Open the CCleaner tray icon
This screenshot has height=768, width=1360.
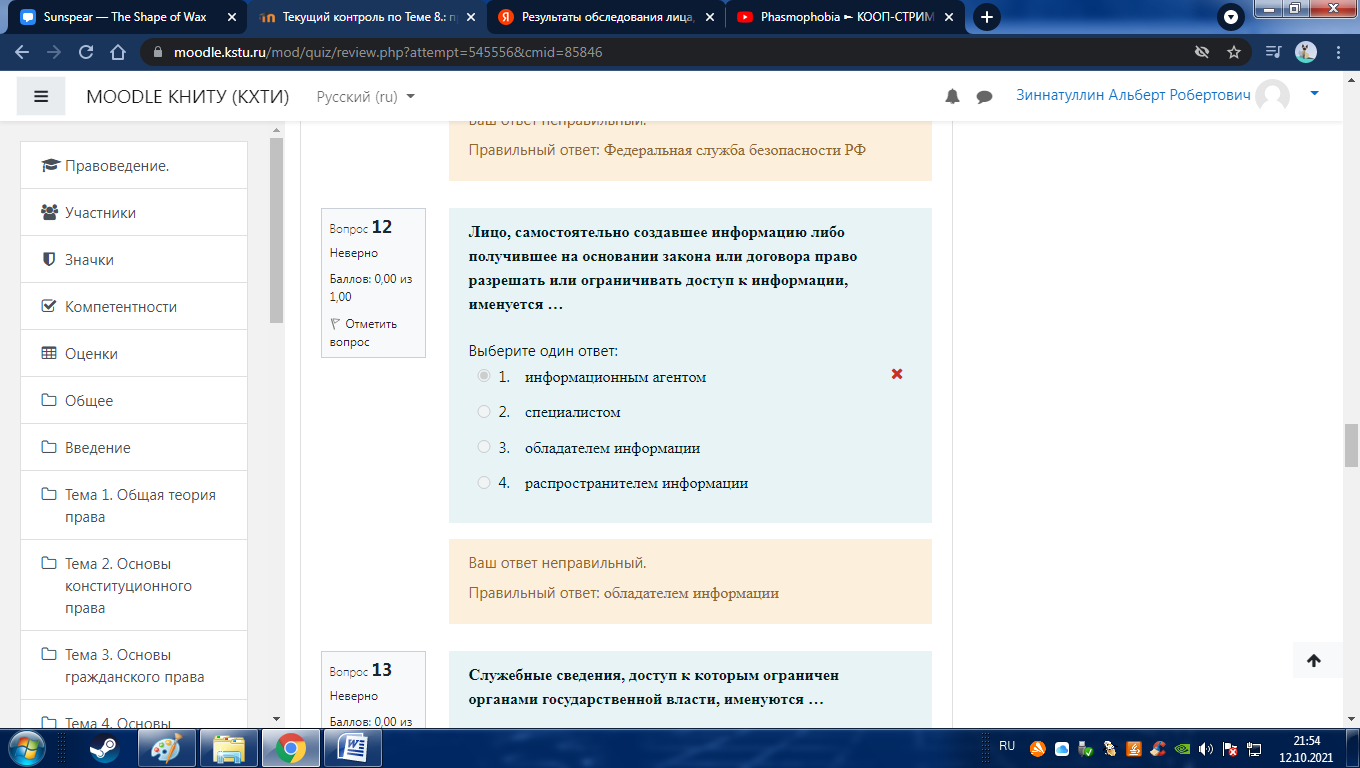(1158, 748)
